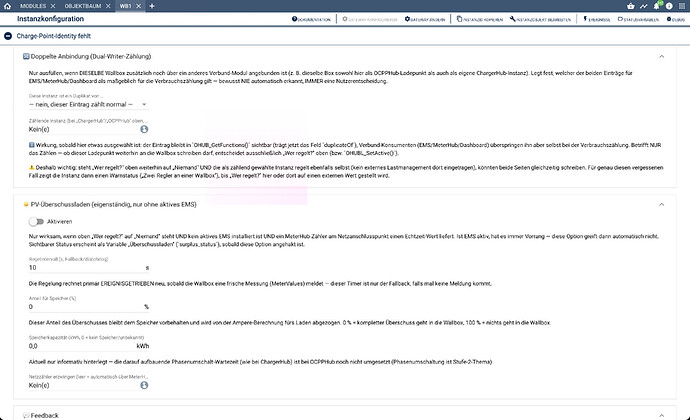Click the Instanzkonfiguration title
The image size is (690, 420).
pos(50,19)
